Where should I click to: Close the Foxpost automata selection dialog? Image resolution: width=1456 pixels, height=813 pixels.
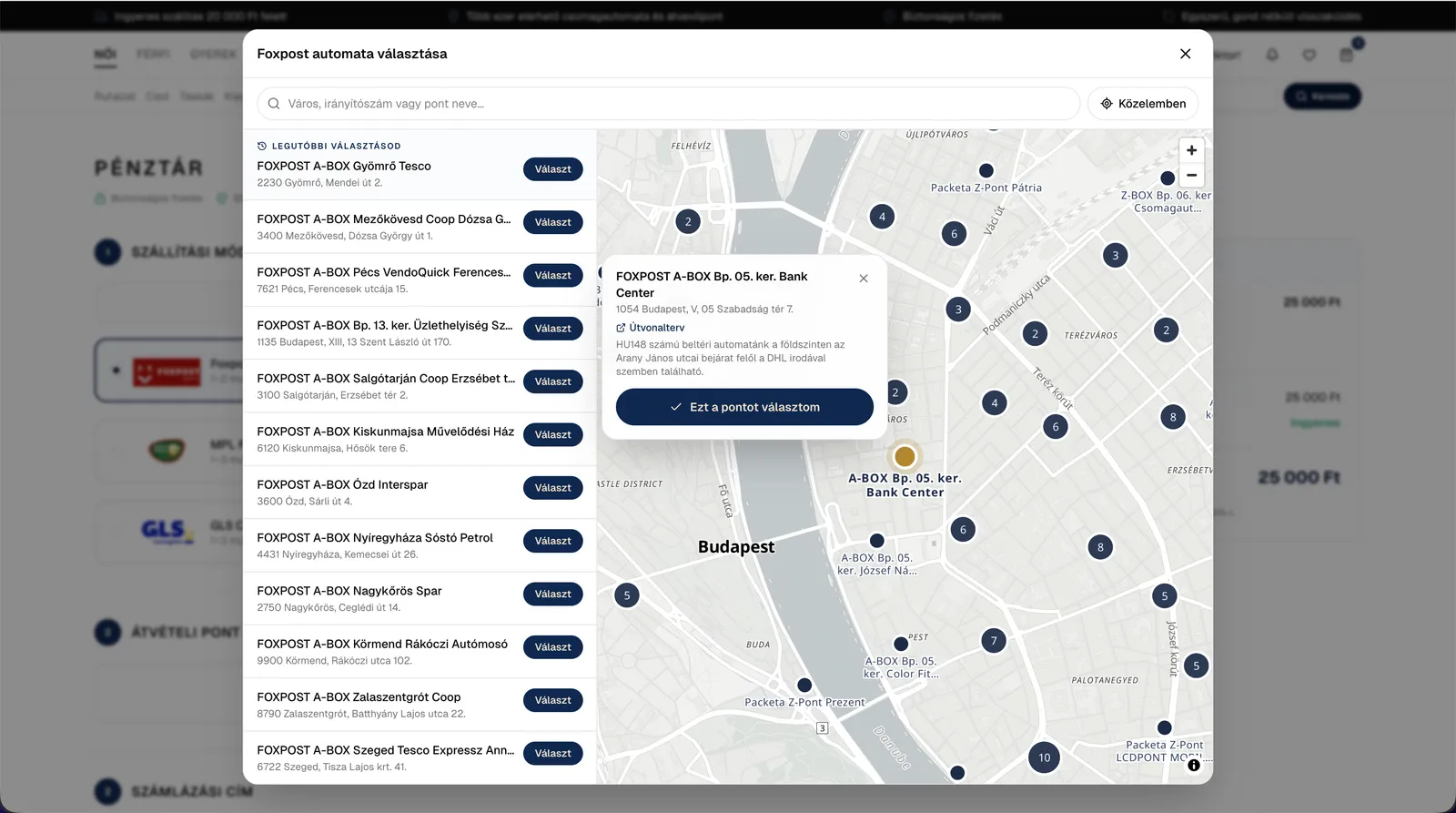click(x=1185, y=54)
